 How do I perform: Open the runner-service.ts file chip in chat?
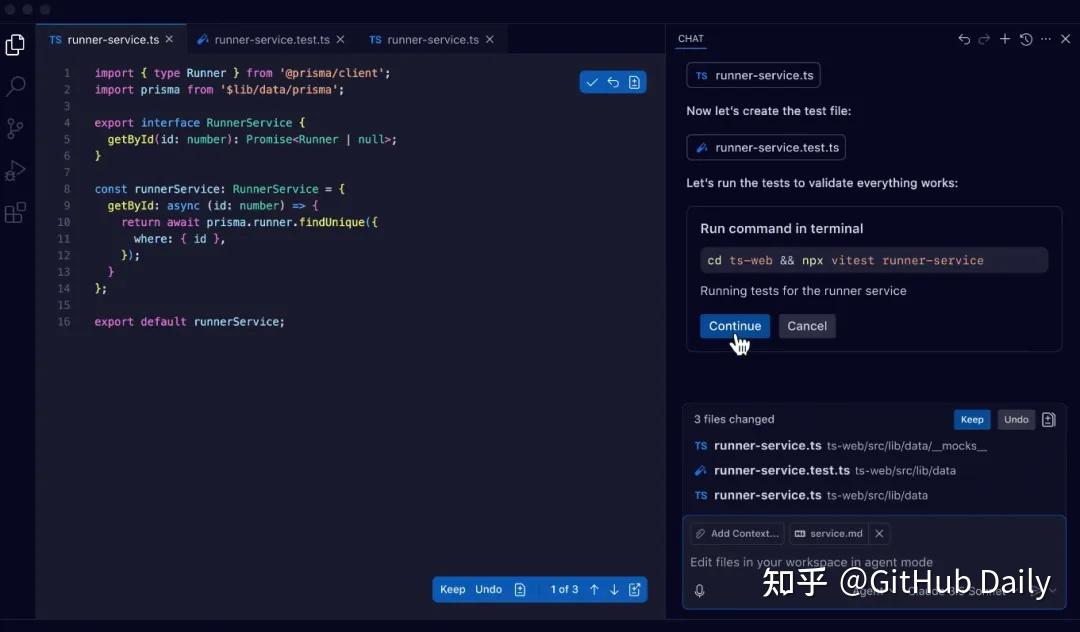click(x=754, y=76)
